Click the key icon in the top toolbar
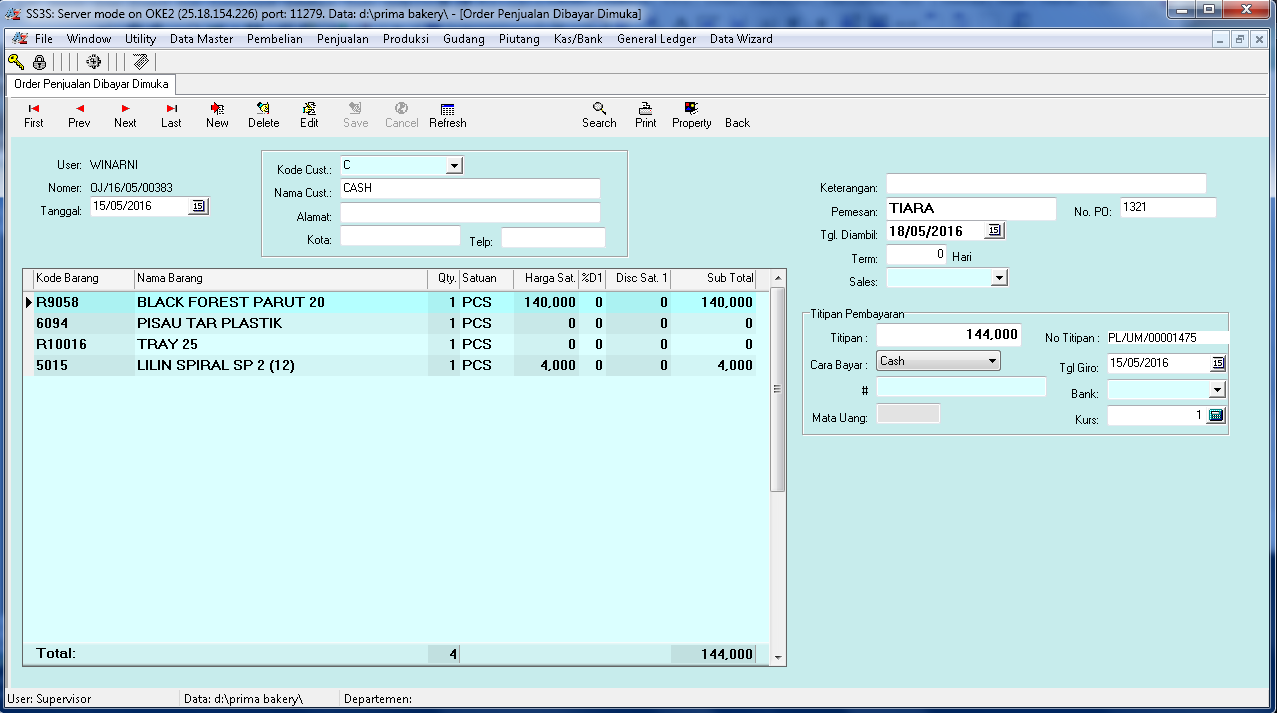The width and height of the screenshot is (1277, 713). click(x=16, y=62)
